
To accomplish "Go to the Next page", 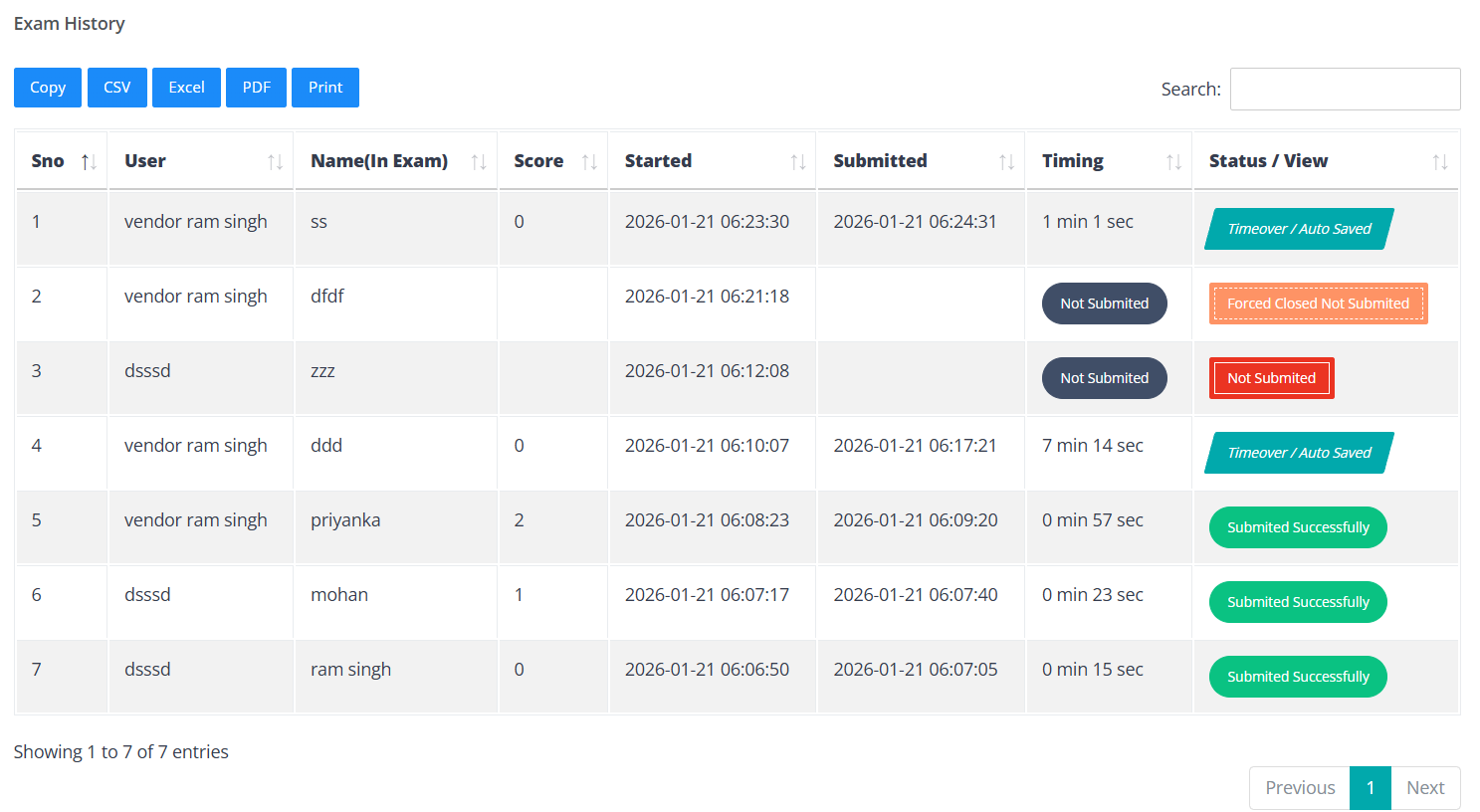I will point(1425,788).
